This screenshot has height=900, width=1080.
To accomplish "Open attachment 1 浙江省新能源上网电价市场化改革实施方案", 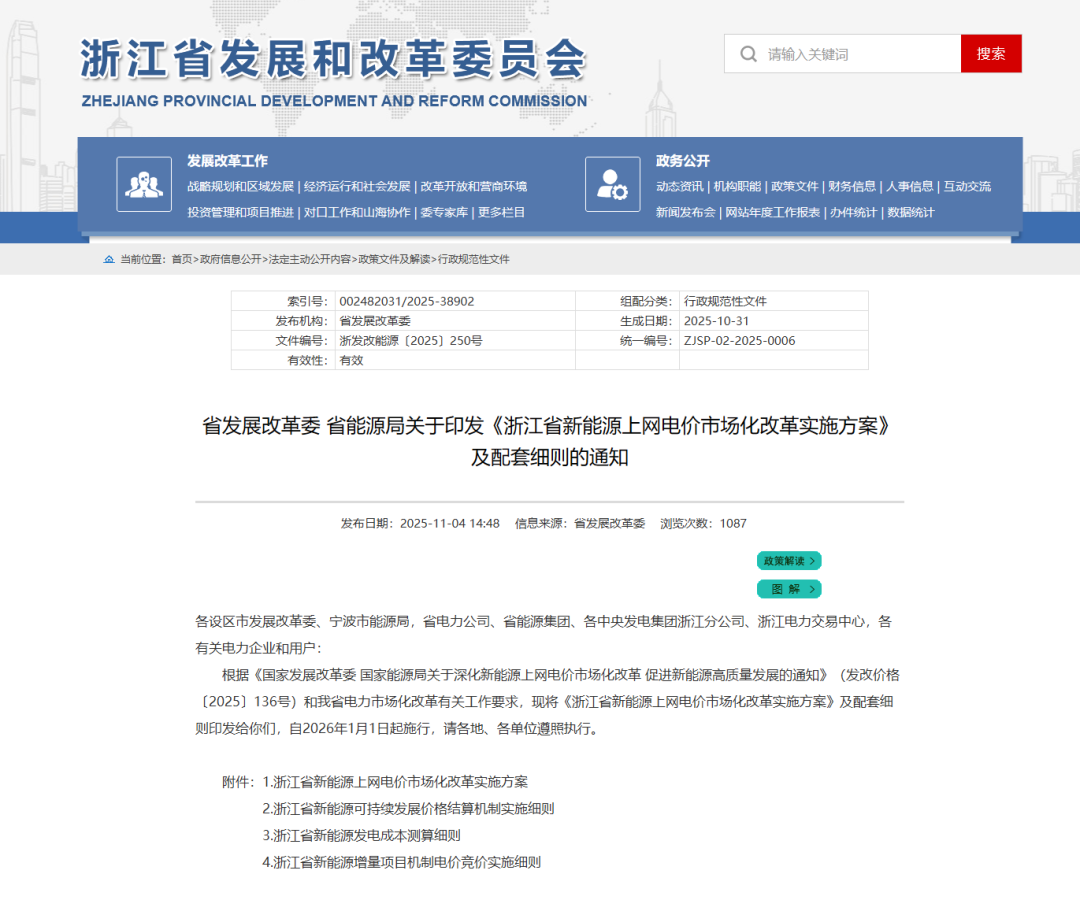I will point(400,782).
